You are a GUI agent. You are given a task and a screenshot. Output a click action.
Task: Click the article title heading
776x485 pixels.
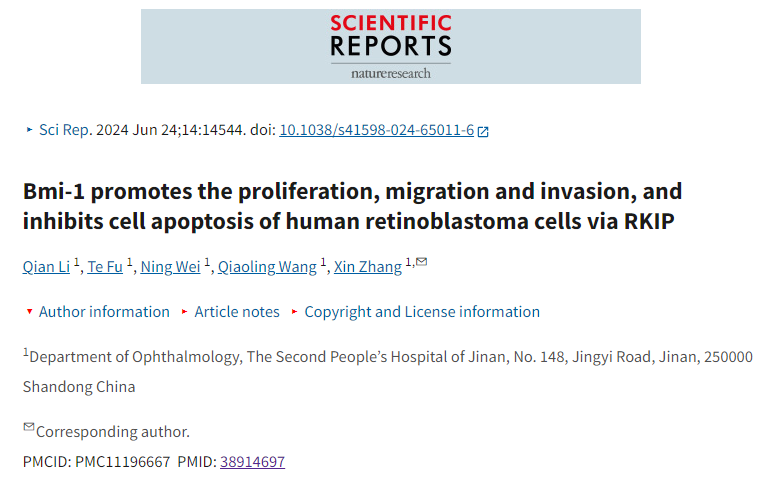(352, 206)
